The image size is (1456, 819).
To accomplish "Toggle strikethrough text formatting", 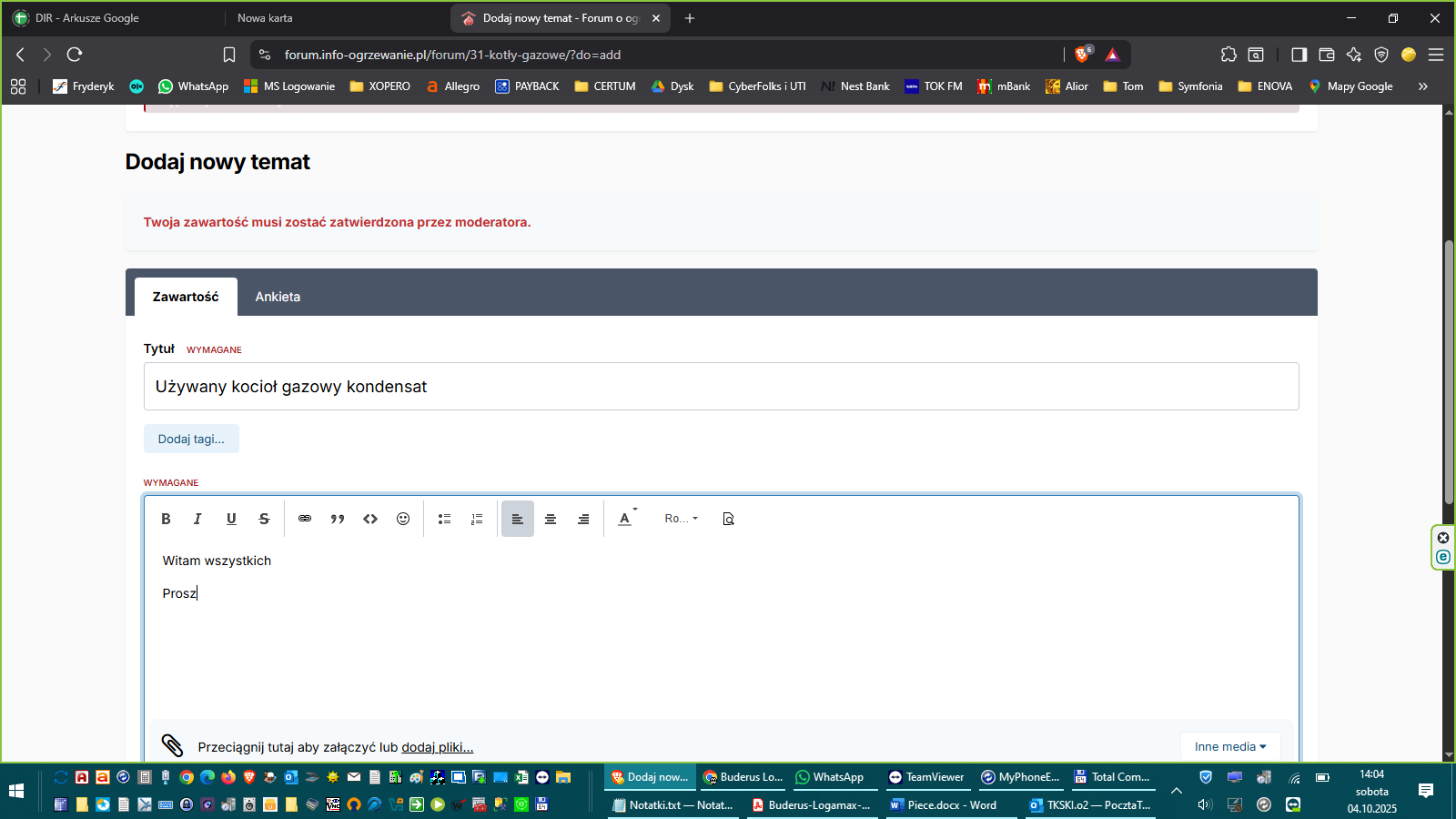I will (x=264, y=519).
